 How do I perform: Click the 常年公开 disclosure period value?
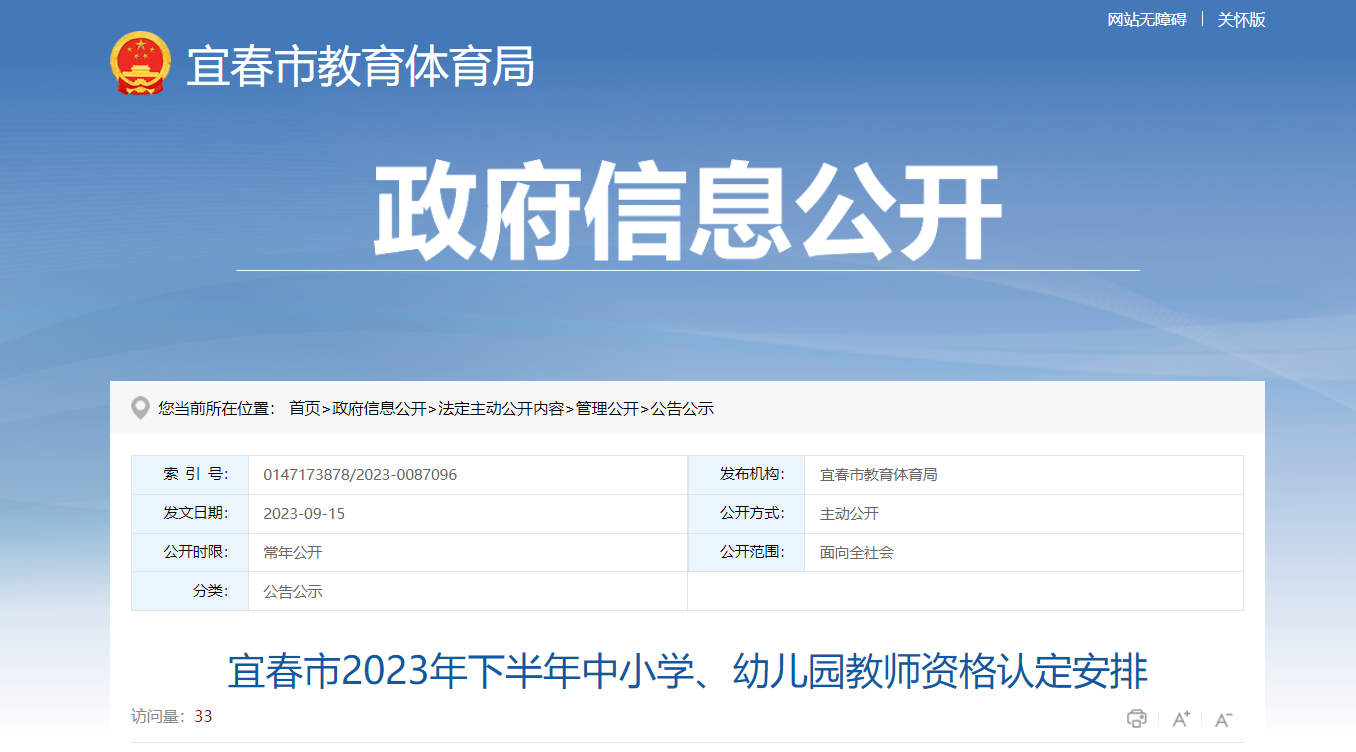coord(293,552)
